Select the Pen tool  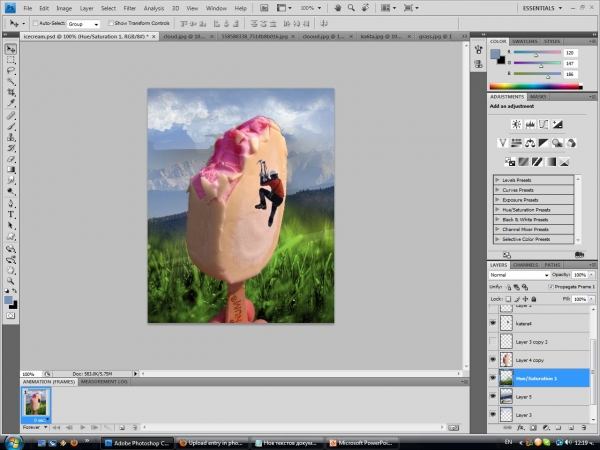(11, 203)
